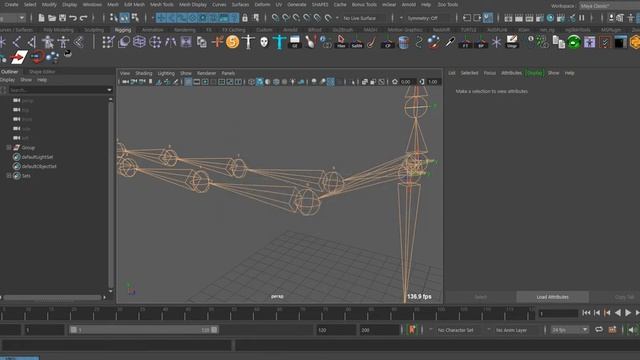The height and width of the screenshot is (360, 640).
Task: Click the white T-shaped bone shelf icon
Action: 248,42
